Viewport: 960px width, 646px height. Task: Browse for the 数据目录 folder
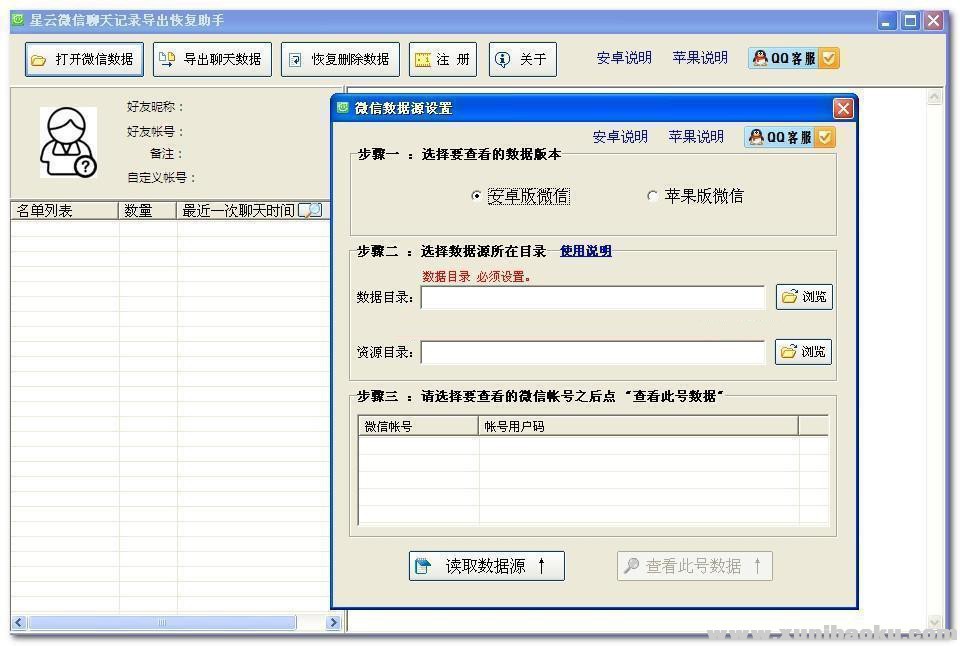point(804,297)
